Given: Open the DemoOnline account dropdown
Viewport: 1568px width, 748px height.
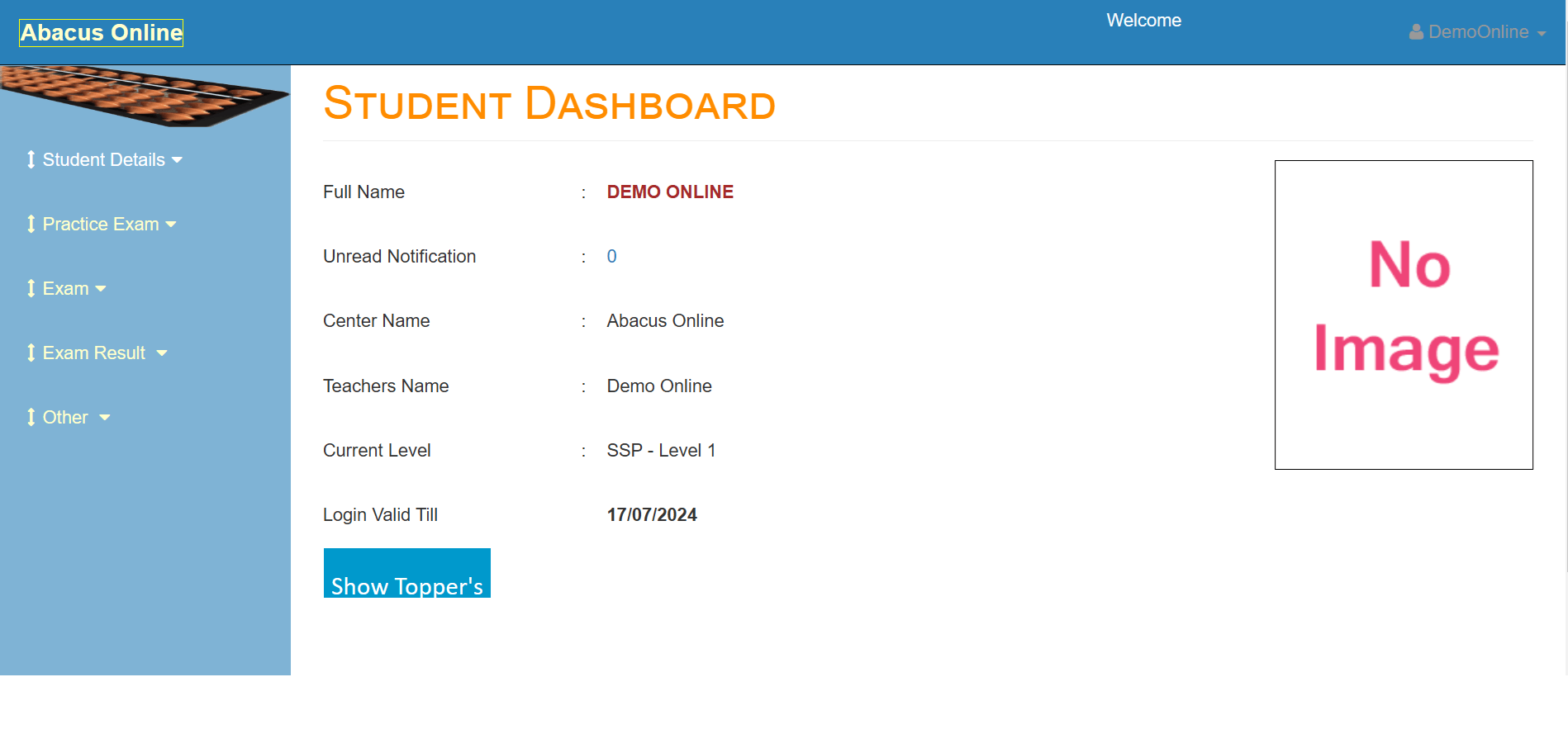Looking at the screenshot, I should 1478,32.
